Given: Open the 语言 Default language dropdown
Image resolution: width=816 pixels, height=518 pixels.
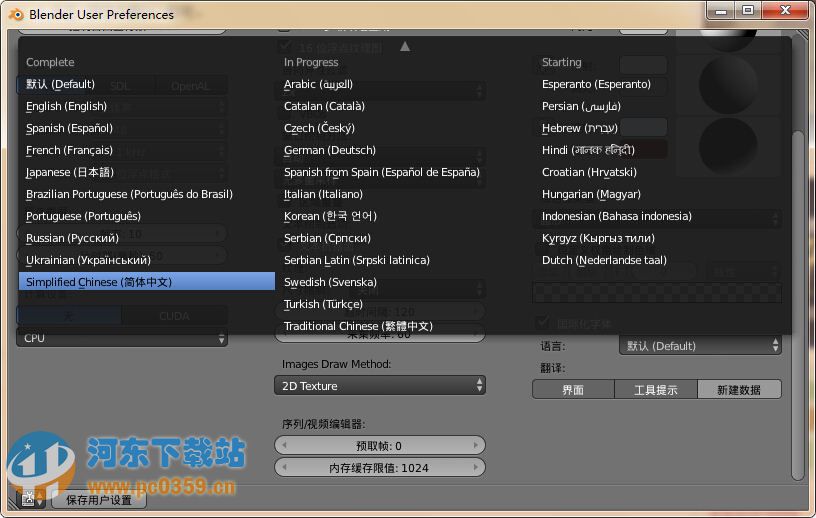Looking at the screenshot, I should click(x=700, y=346).
